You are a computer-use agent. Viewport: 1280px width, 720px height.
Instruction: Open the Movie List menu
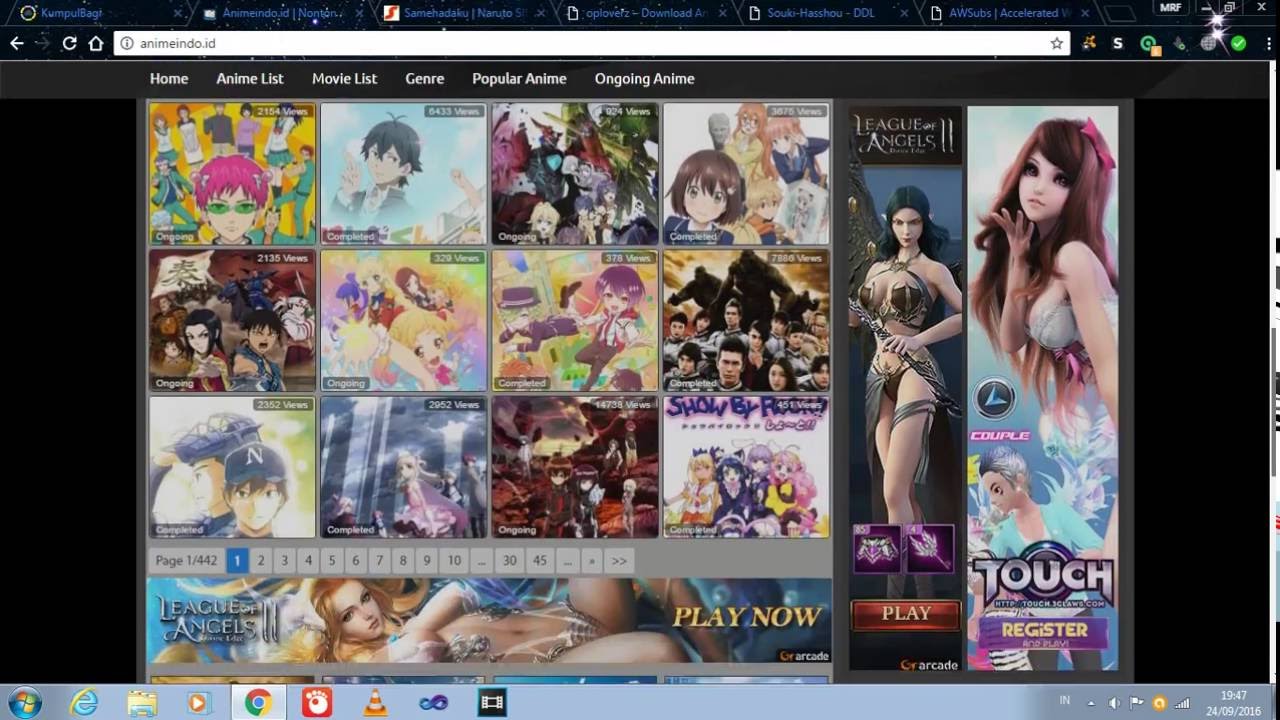pyautogui.click(x=344, y=78)
